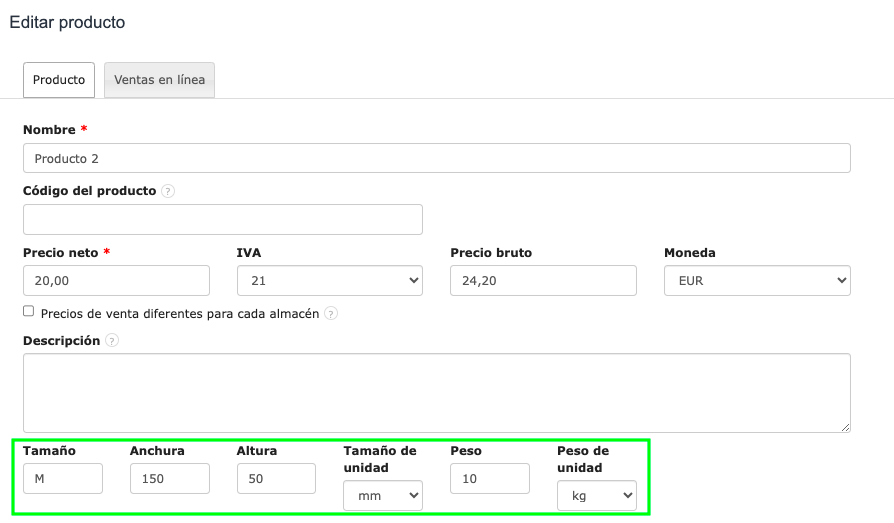Enable different sale prices per warehouse checkbox
Viewport: 894px width, 523px height.
[29, 312]
